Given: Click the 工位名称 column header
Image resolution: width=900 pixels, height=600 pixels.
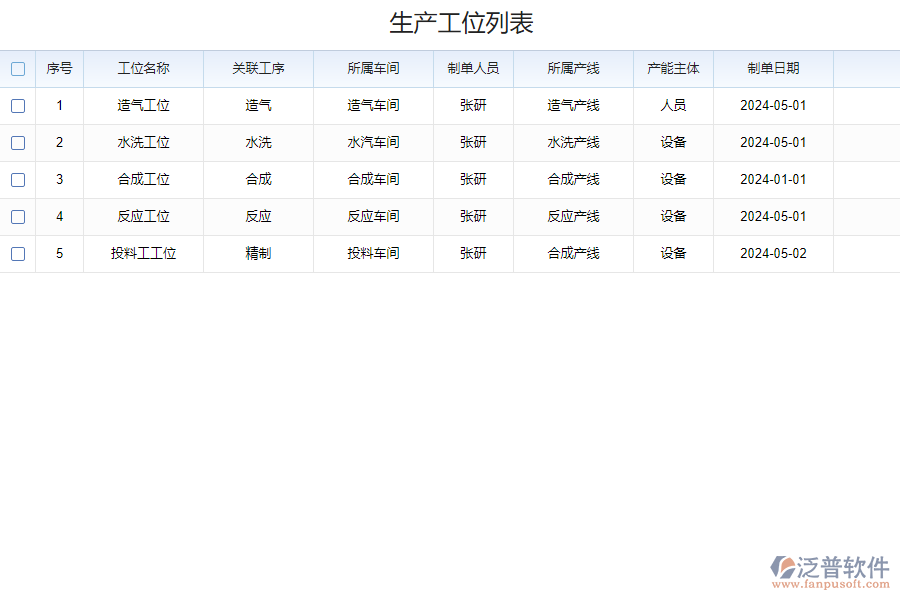Looking at the screenshot, I should (x=144, y=68).
